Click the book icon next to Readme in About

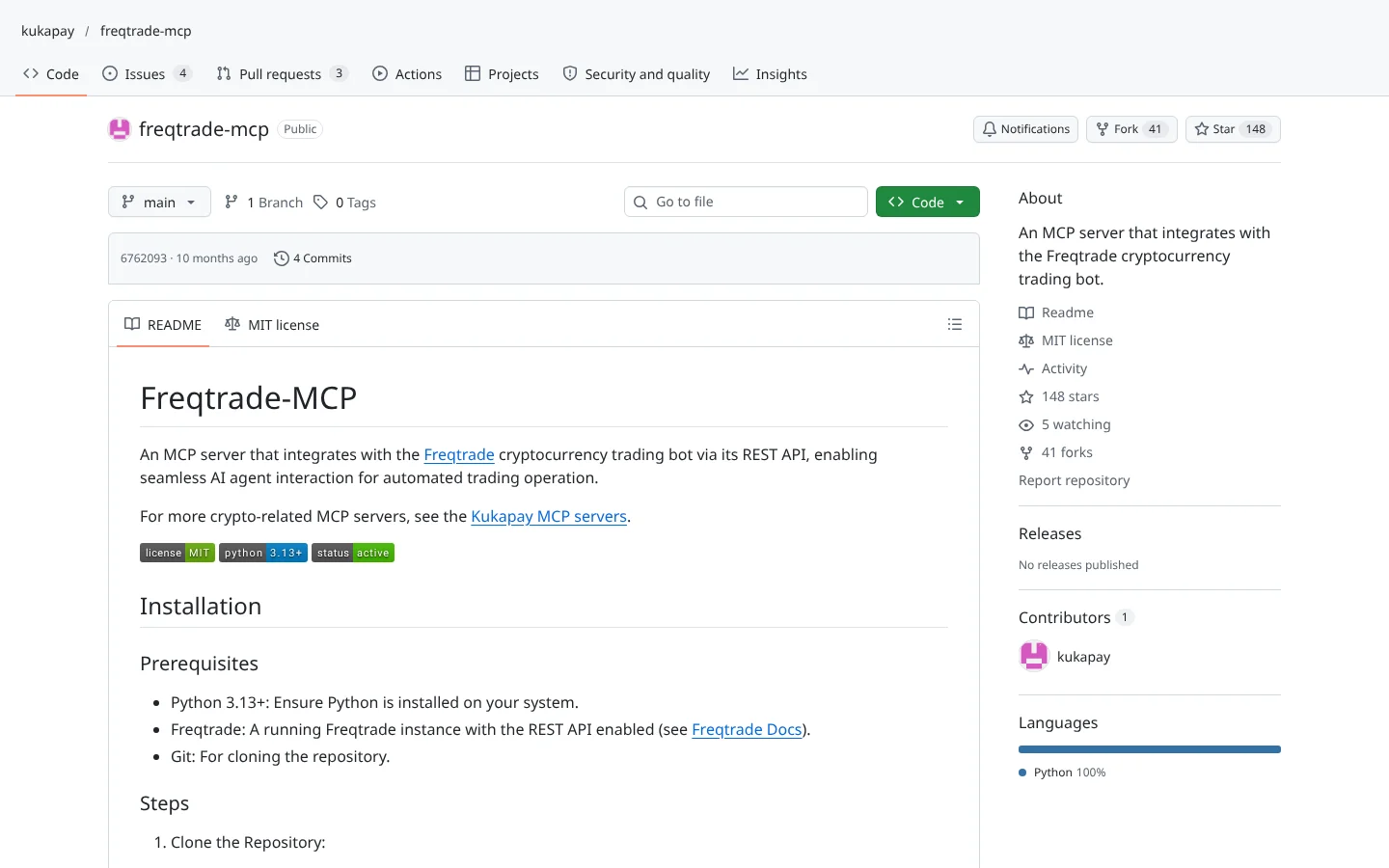[x=1026, y=312]
